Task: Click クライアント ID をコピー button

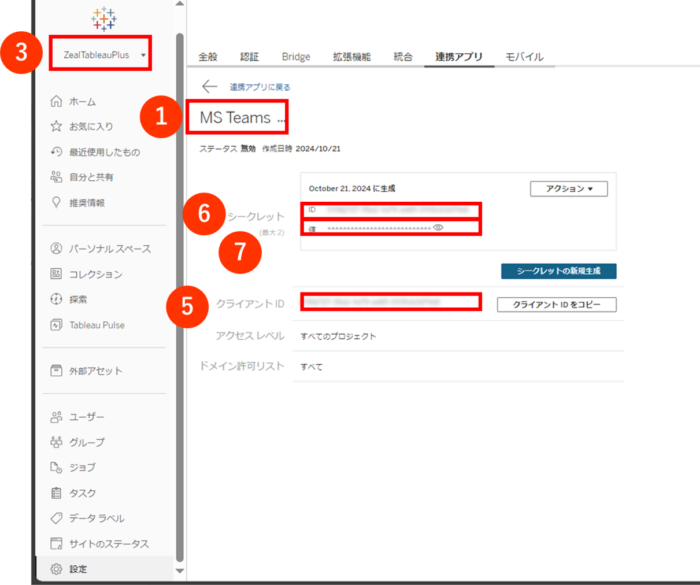Action: [557, 305]
